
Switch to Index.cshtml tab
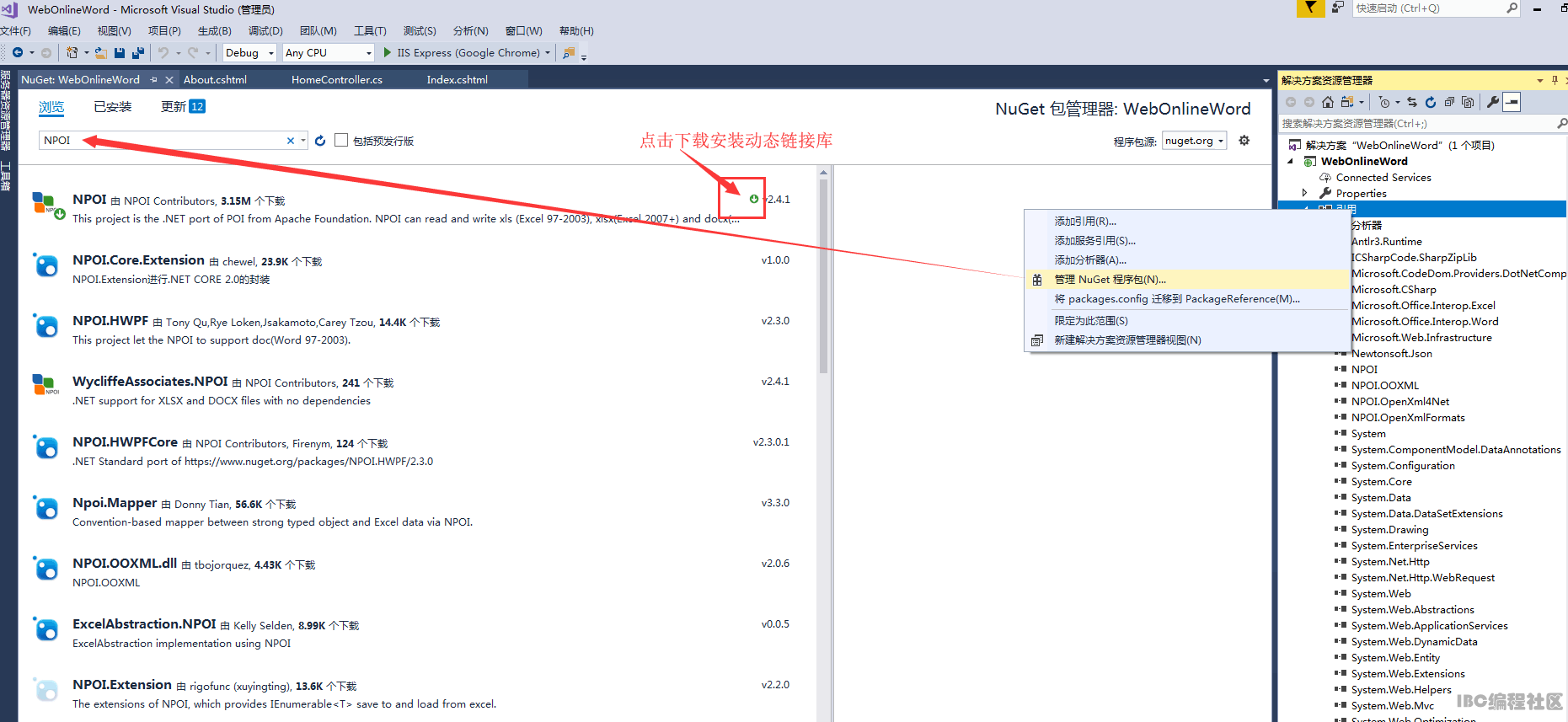[x=458, y=80]
